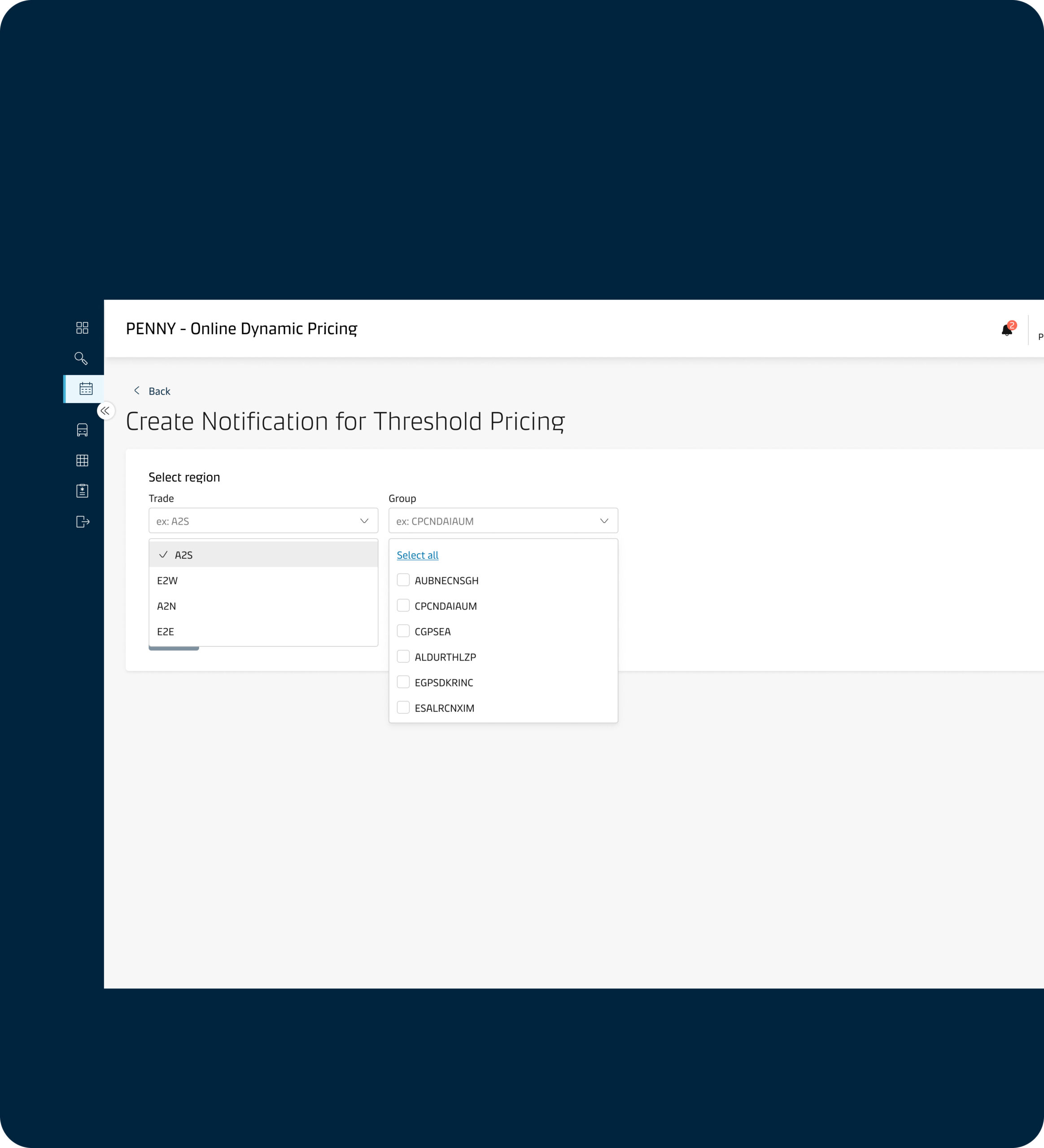Click the bus/transport sidebar icon
This screenshot has width=1044, height=1148.
coord(82,430)
